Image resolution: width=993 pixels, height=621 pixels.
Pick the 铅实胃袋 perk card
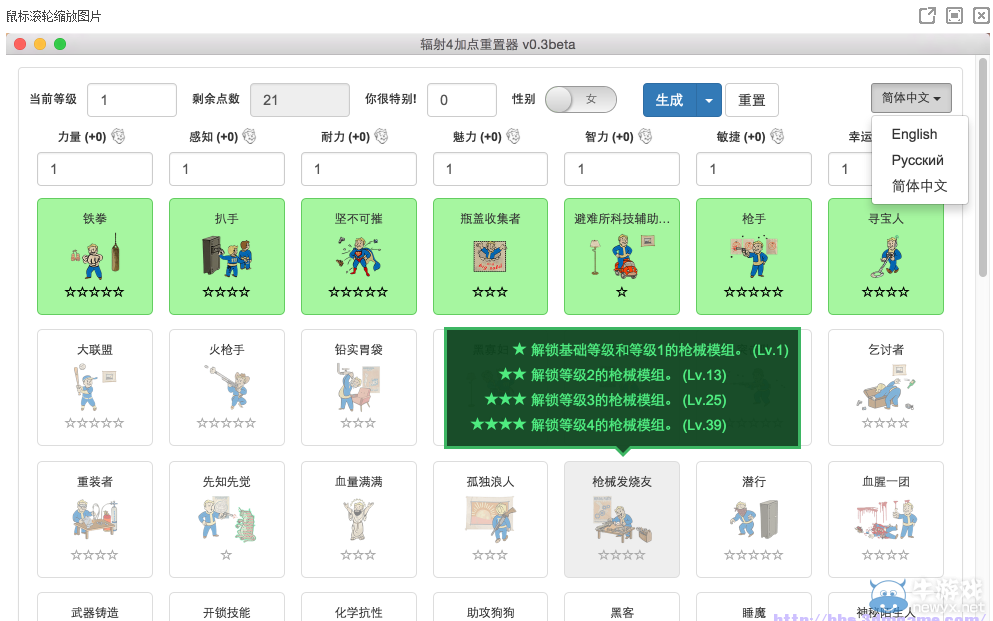[x=358, y=387]
